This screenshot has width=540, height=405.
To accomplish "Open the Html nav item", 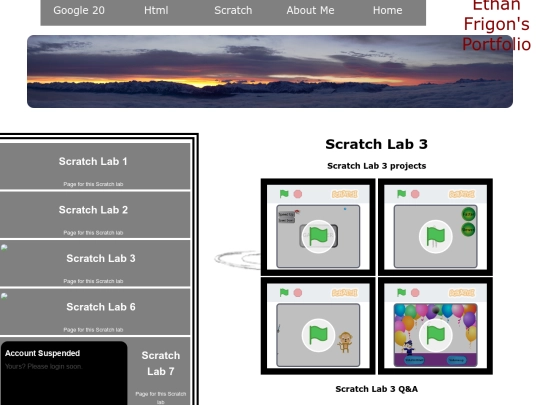I will click(156, 10).
